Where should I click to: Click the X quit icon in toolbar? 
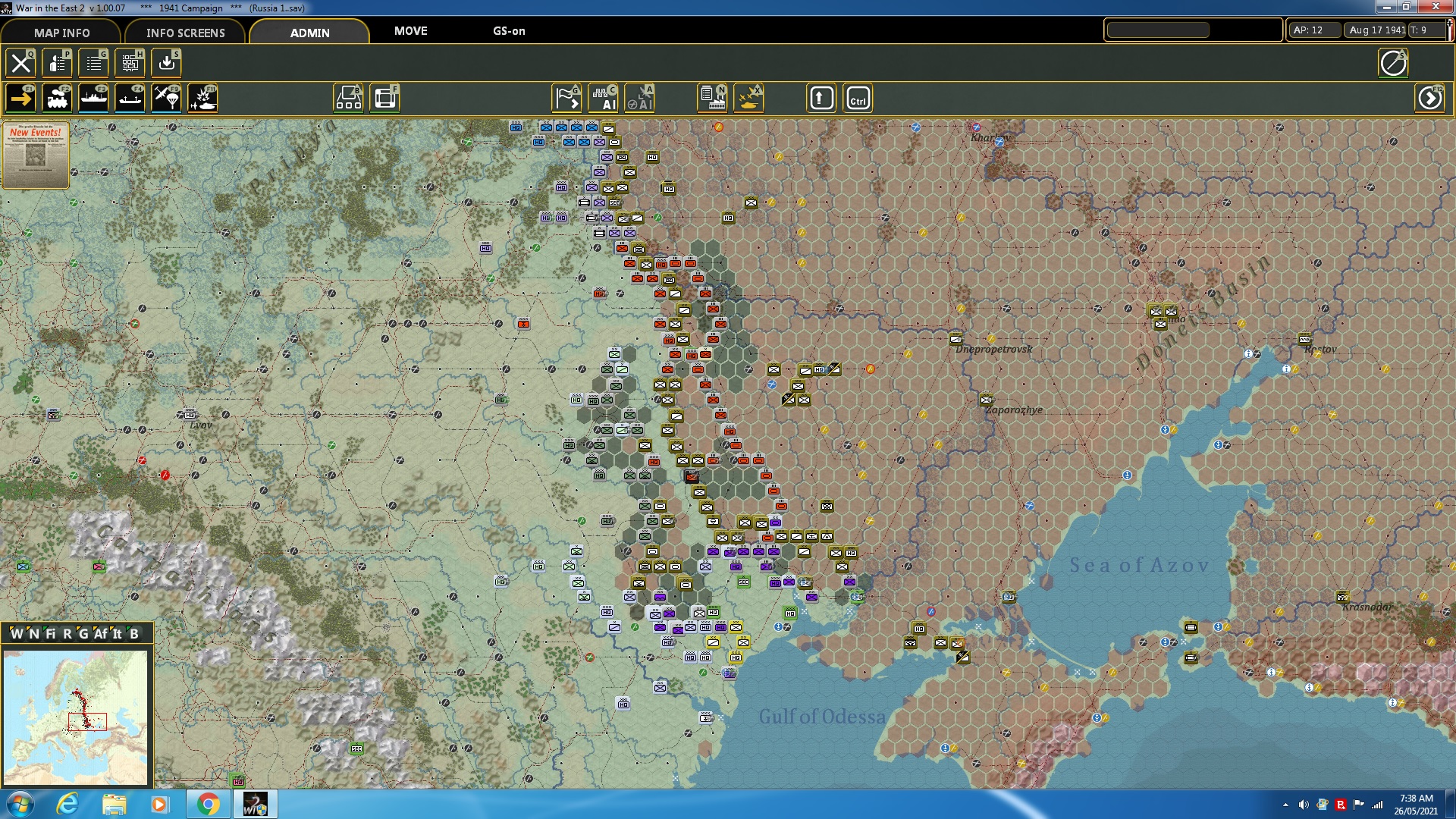(x=20, y=63)
